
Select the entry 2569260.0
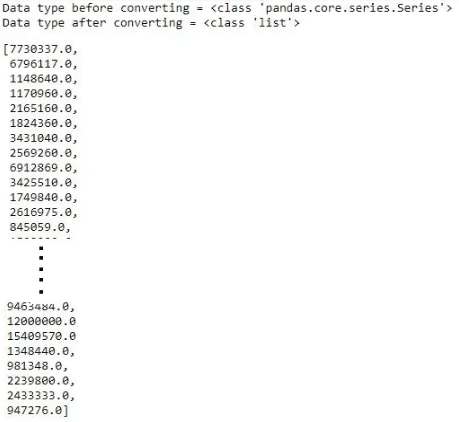pos(41,153)
